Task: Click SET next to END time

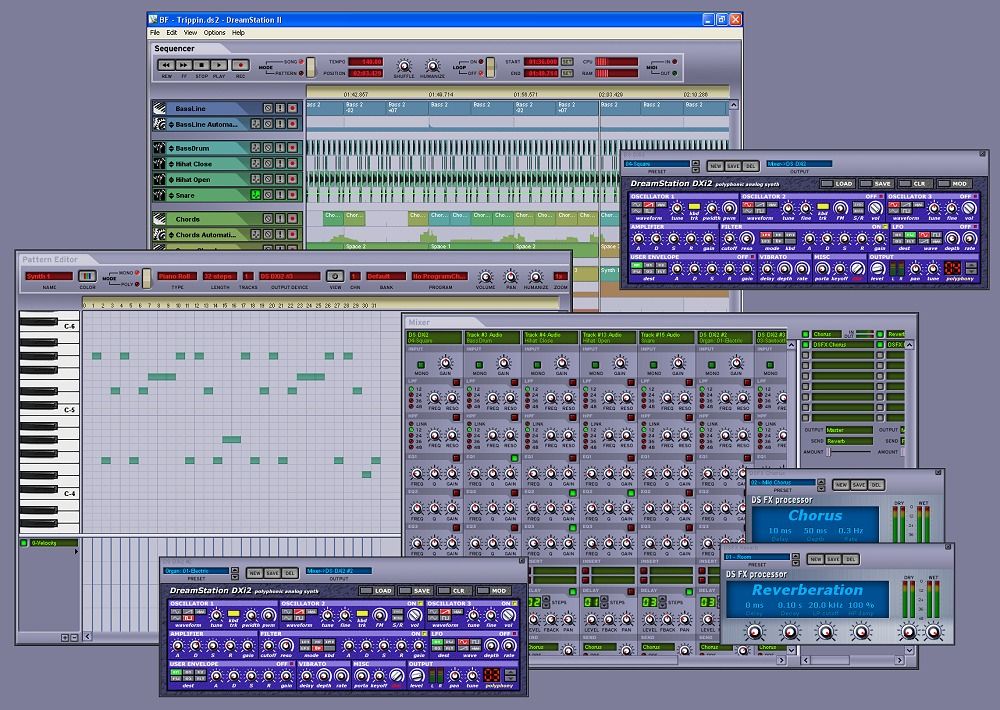Action: click(x=567, y=73)
